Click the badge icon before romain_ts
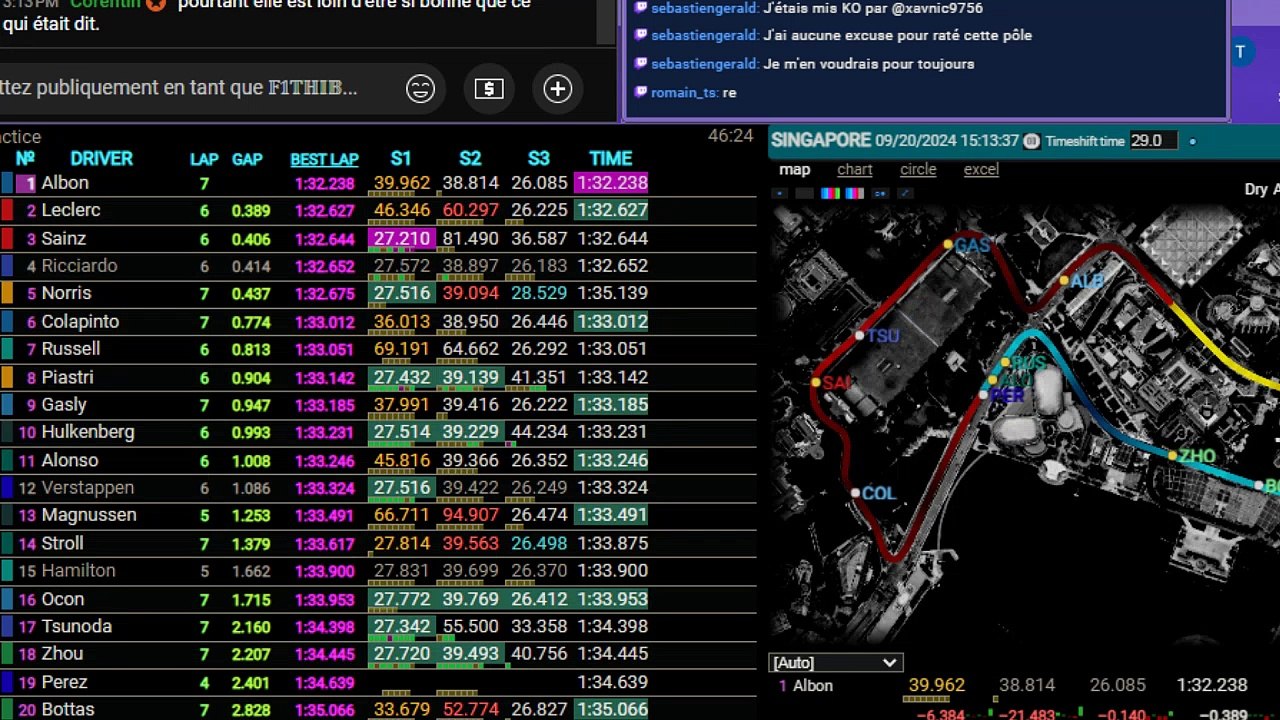The image size is (1280, 720). click(x=641, y=92)
